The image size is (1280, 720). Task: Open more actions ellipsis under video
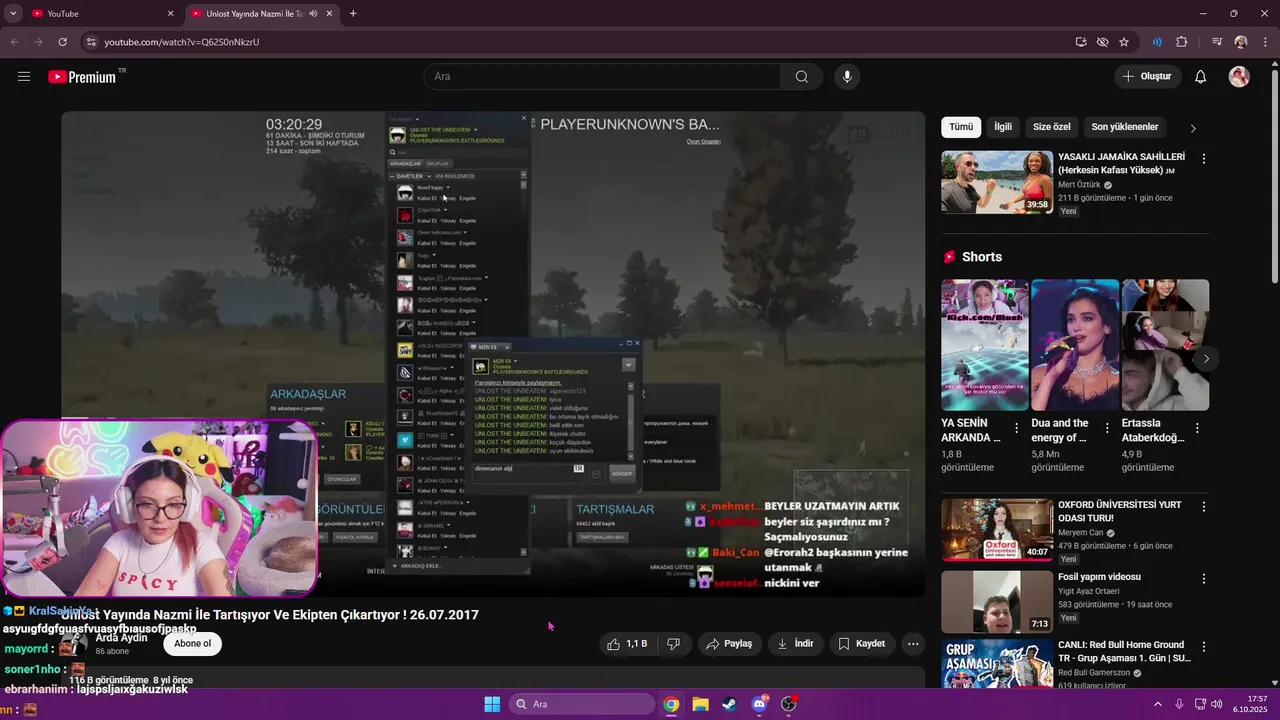pos(913,644)
